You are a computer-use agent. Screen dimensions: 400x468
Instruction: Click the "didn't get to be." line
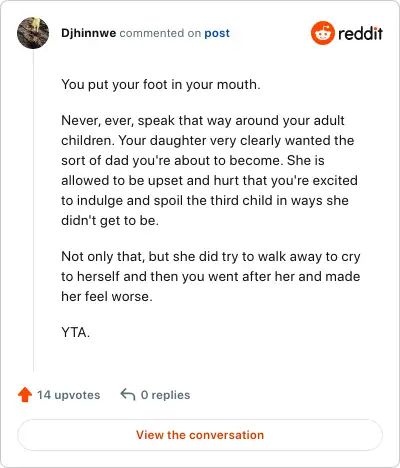pos(110,220)
